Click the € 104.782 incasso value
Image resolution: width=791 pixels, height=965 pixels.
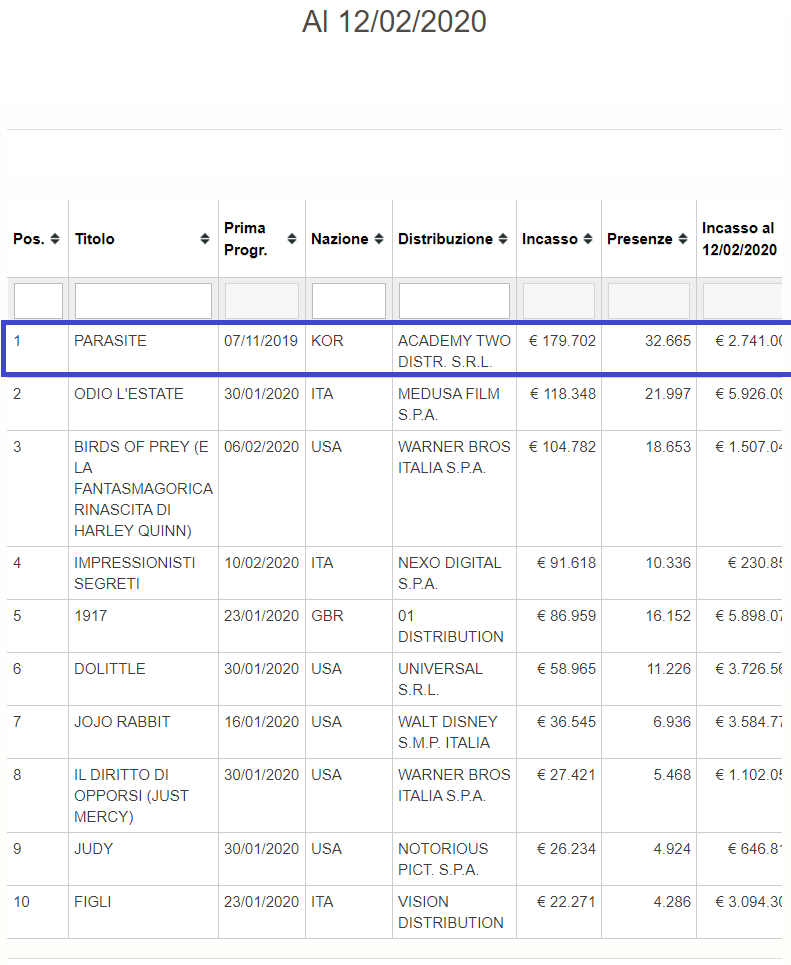click(x=562, y=447)
